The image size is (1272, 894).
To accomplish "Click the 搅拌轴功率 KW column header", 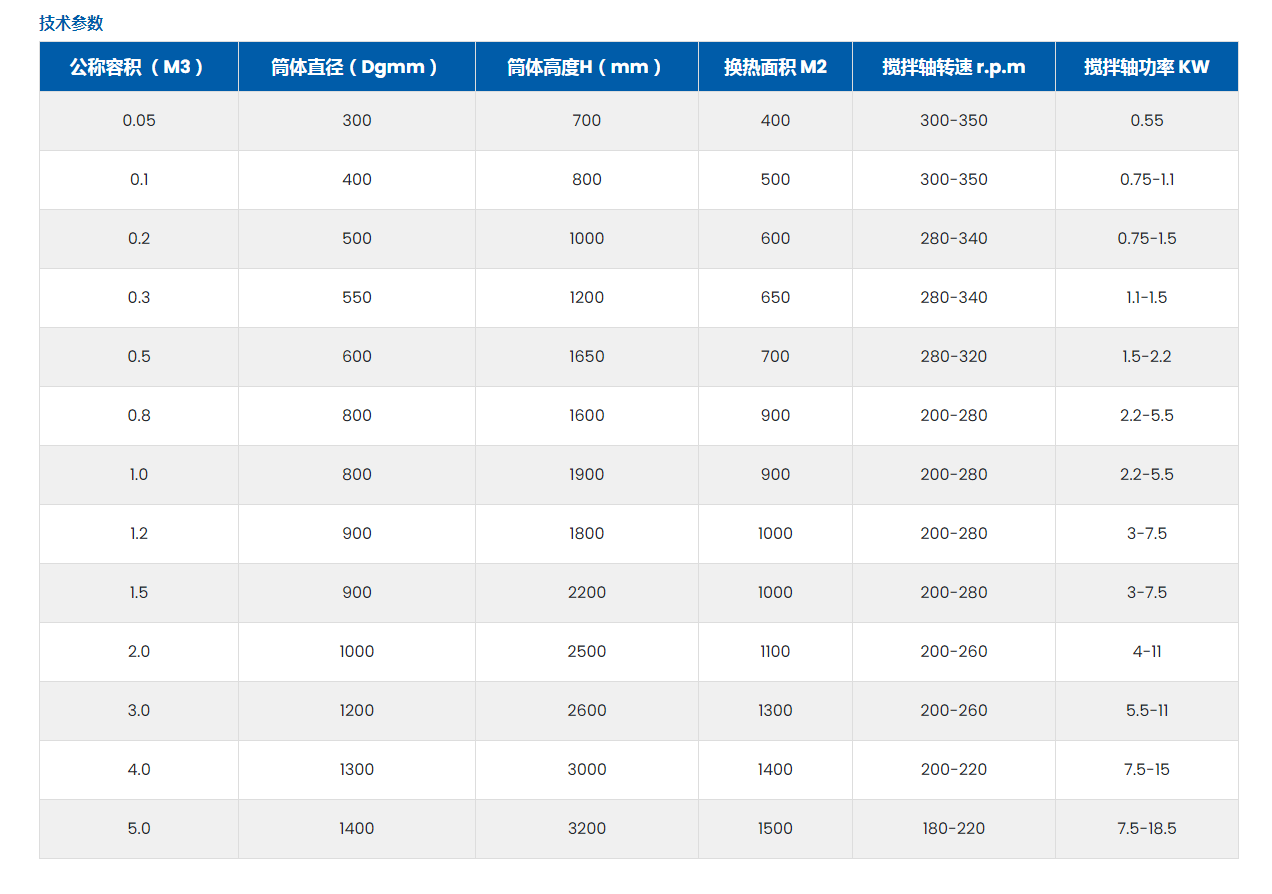I will pos(1146,67).
